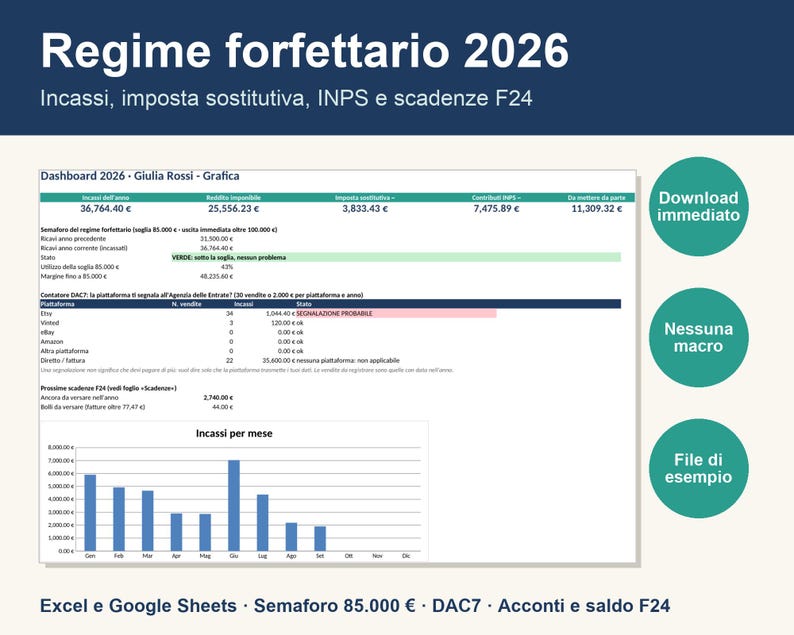The image size is (794, 635).
Task: Click the 'Altra piattaforma' row label
Action: (x=64, y=351)
